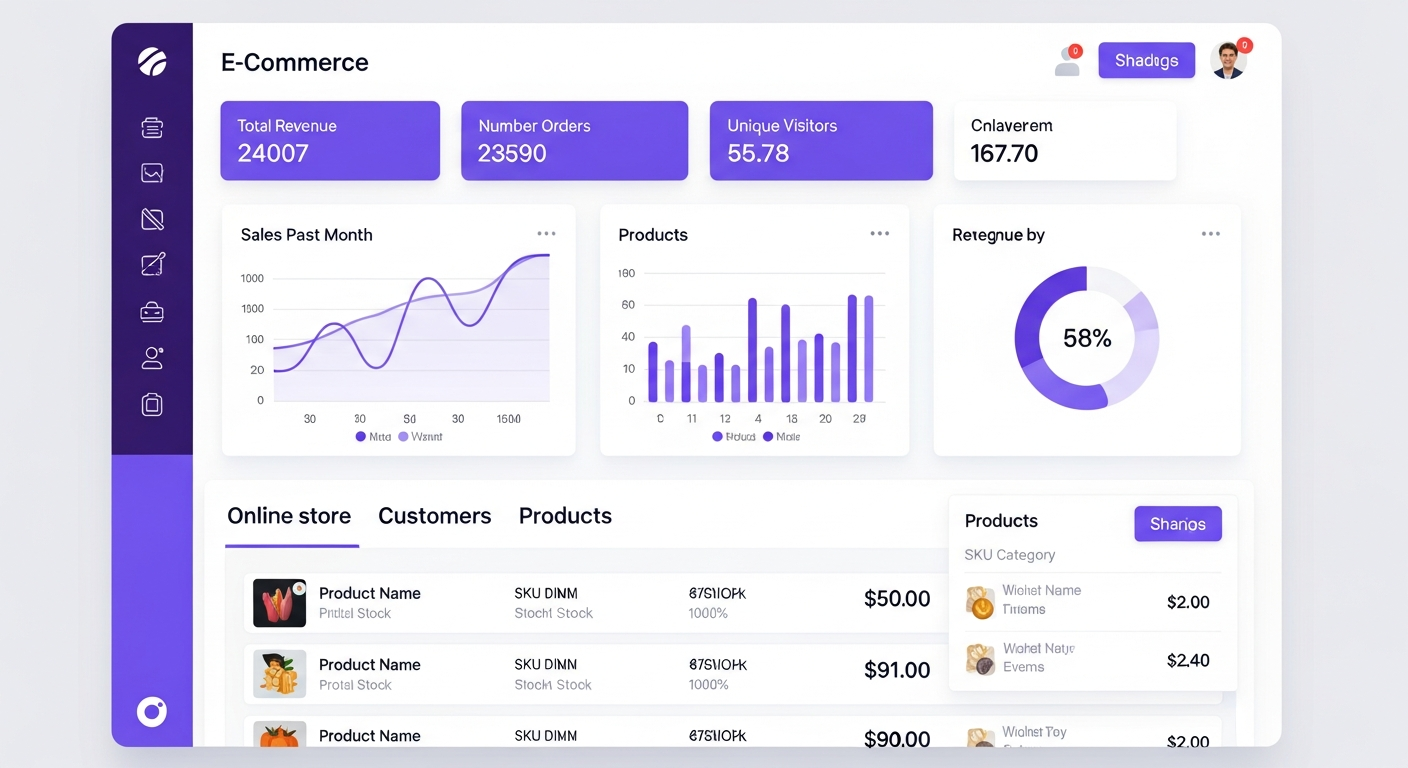Open the dashboard icon in the sidebar

click(152, 127)
